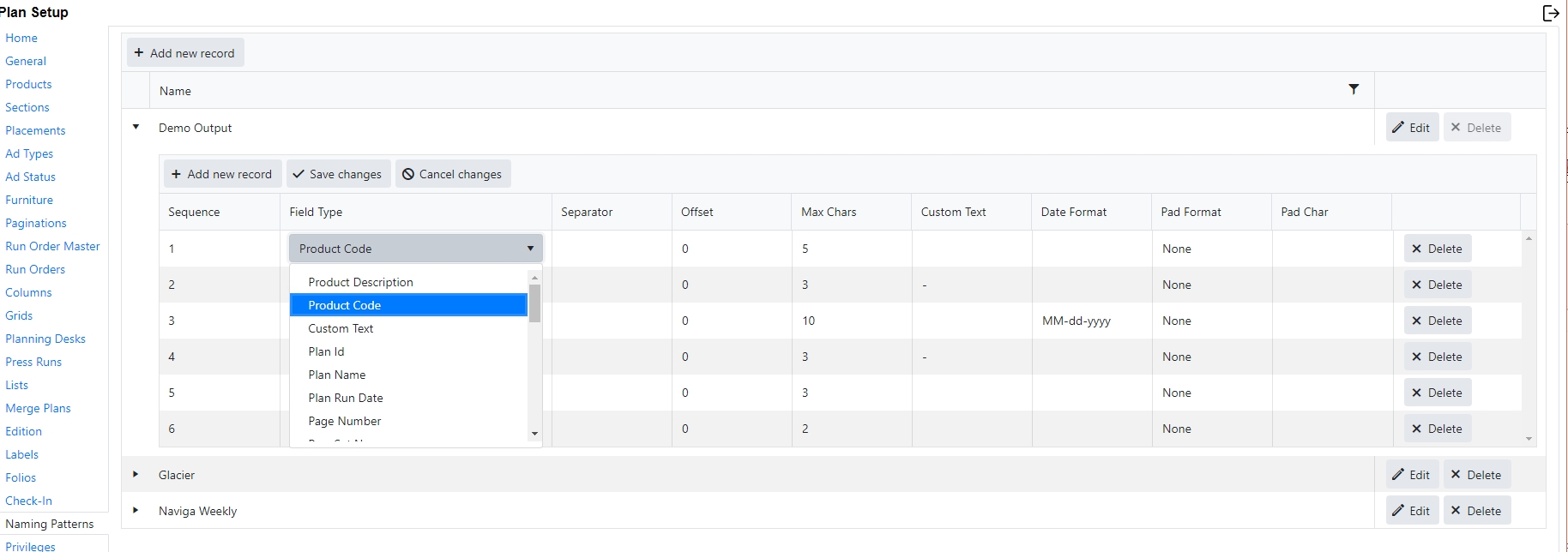Add new record to Demo Output fields
The image size is (1568, 552).
tap(221, 174)
